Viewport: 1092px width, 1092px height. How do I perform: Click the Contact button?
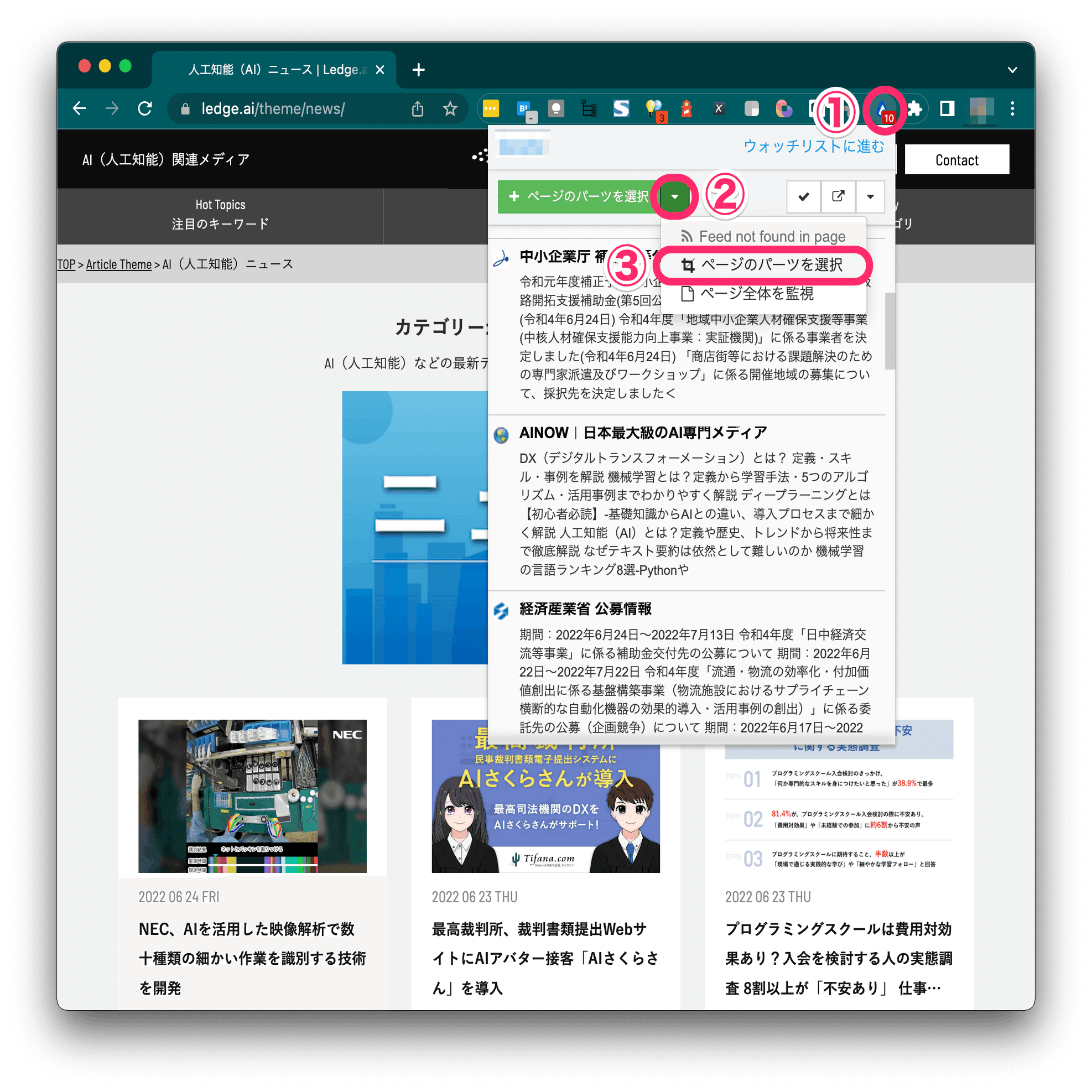[957, 160]
